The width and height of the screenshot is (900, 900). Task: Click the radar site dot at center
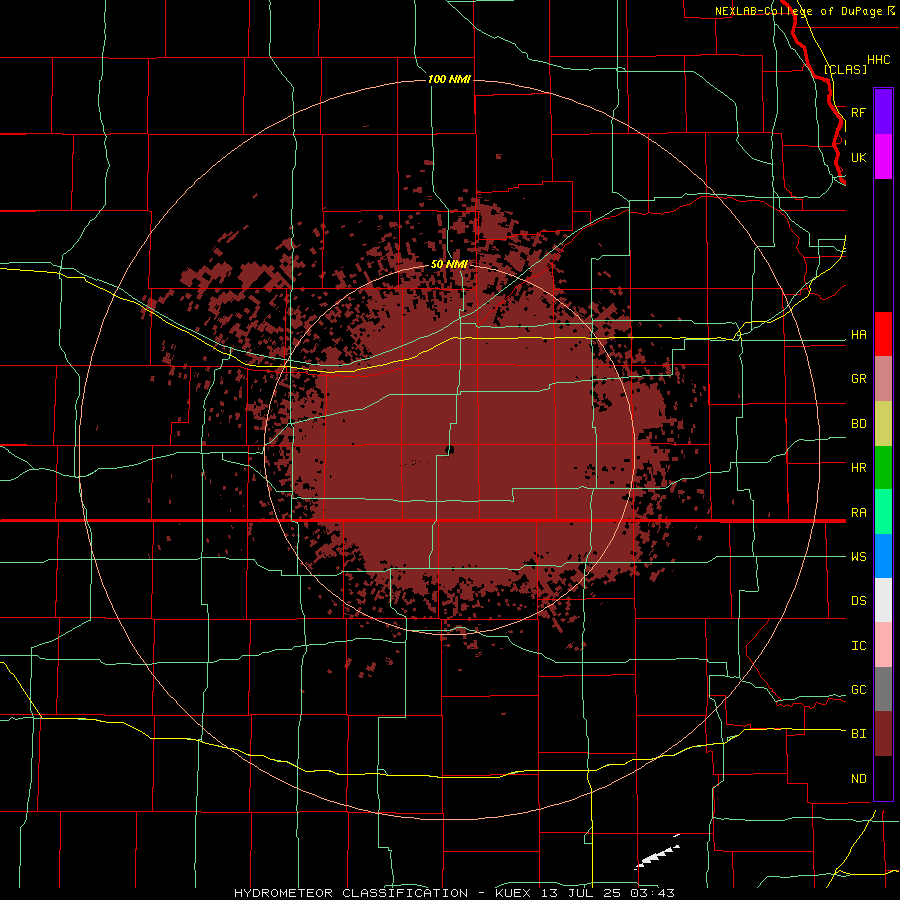point(450,449)
